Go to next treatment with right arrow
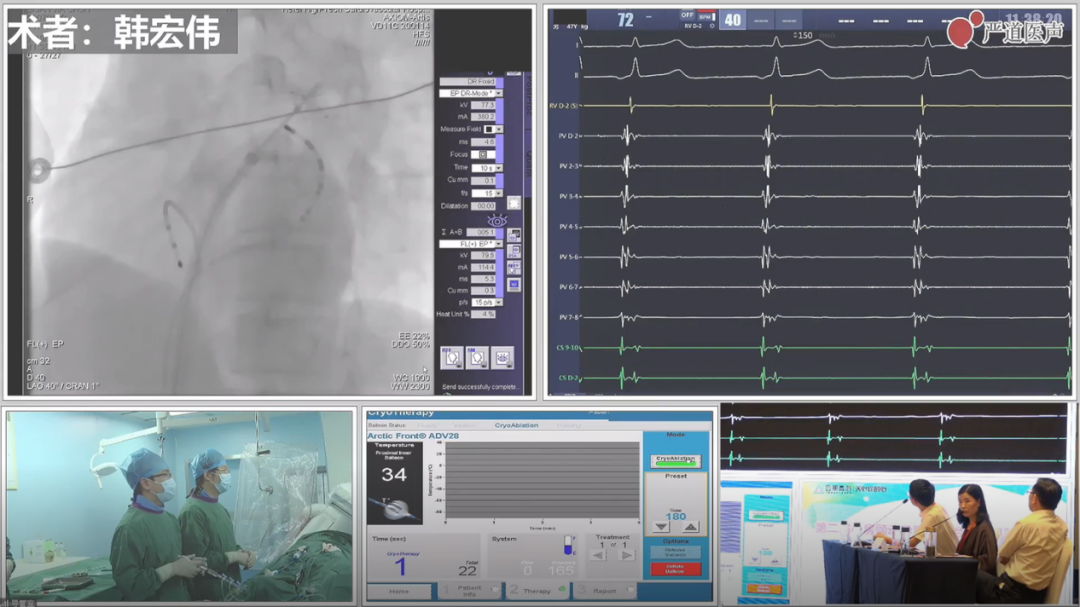This screenshot has width=1080, height=607. [627, 554]
